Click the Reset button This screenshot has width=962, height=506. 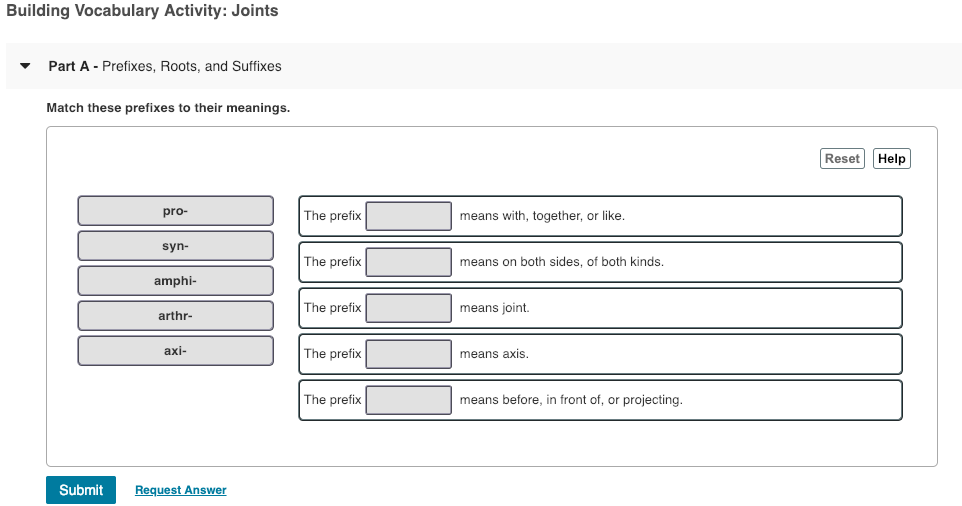[842, 158]
